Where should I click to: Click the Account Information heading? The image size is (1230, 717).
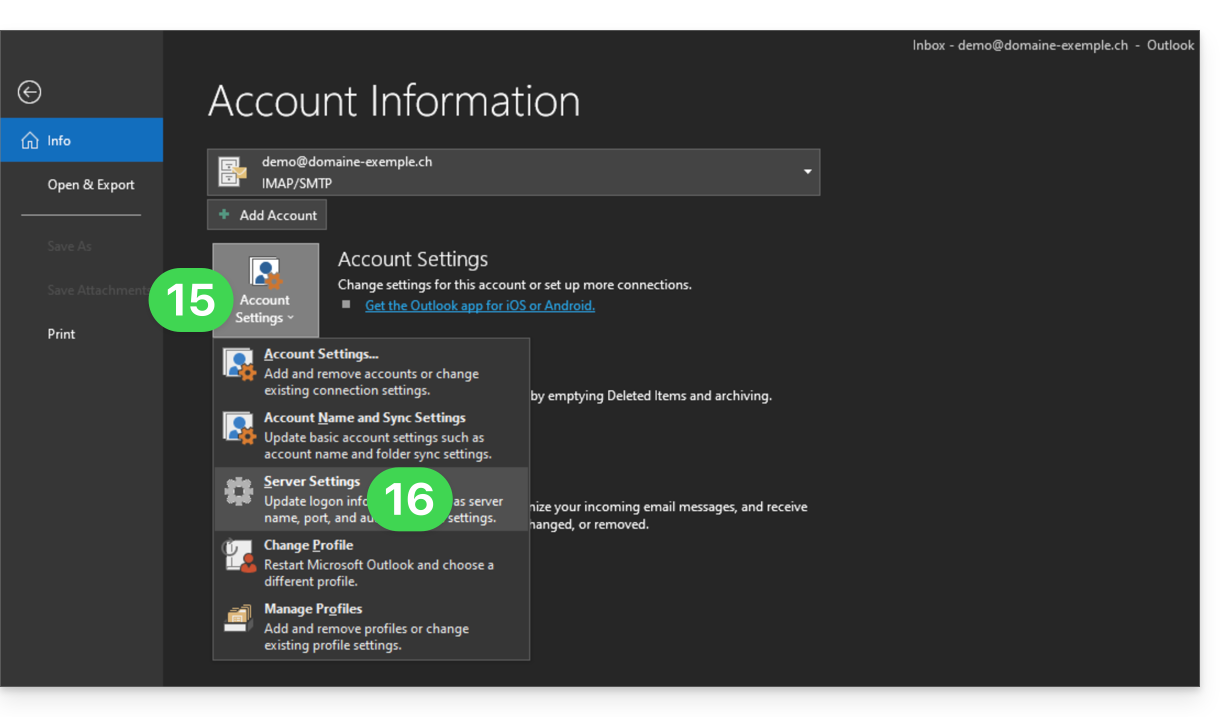coord(394,101)
